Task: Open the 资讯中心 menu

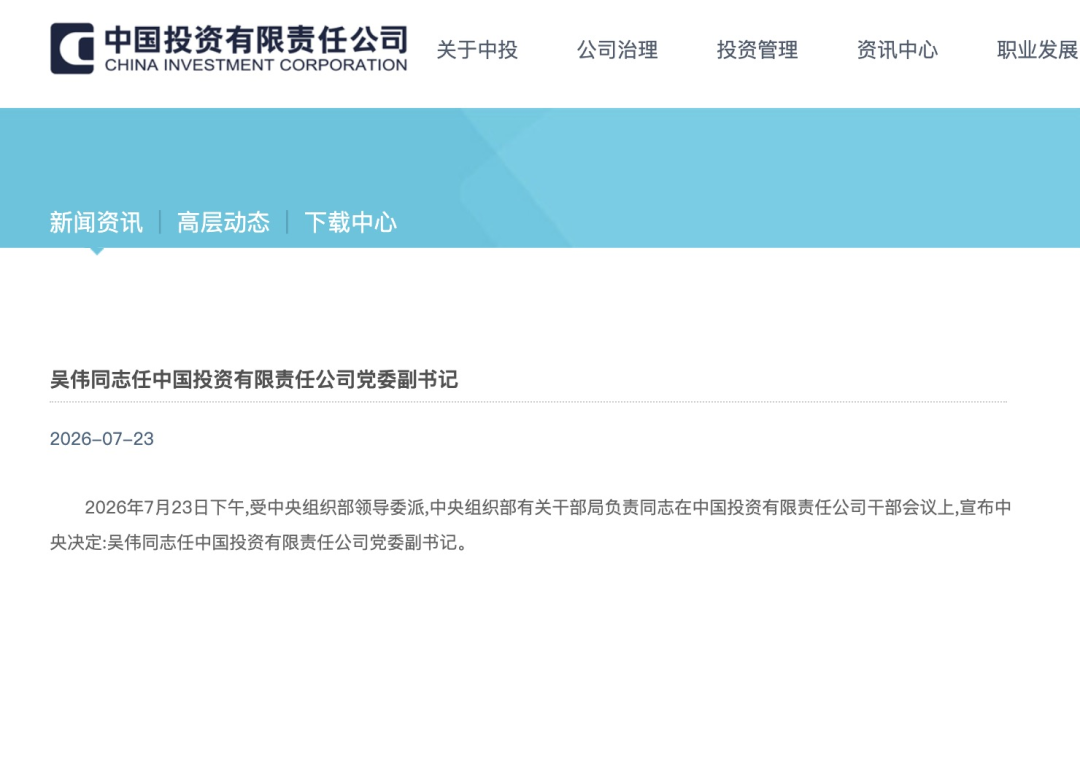Action: click(x=897, y=50)
